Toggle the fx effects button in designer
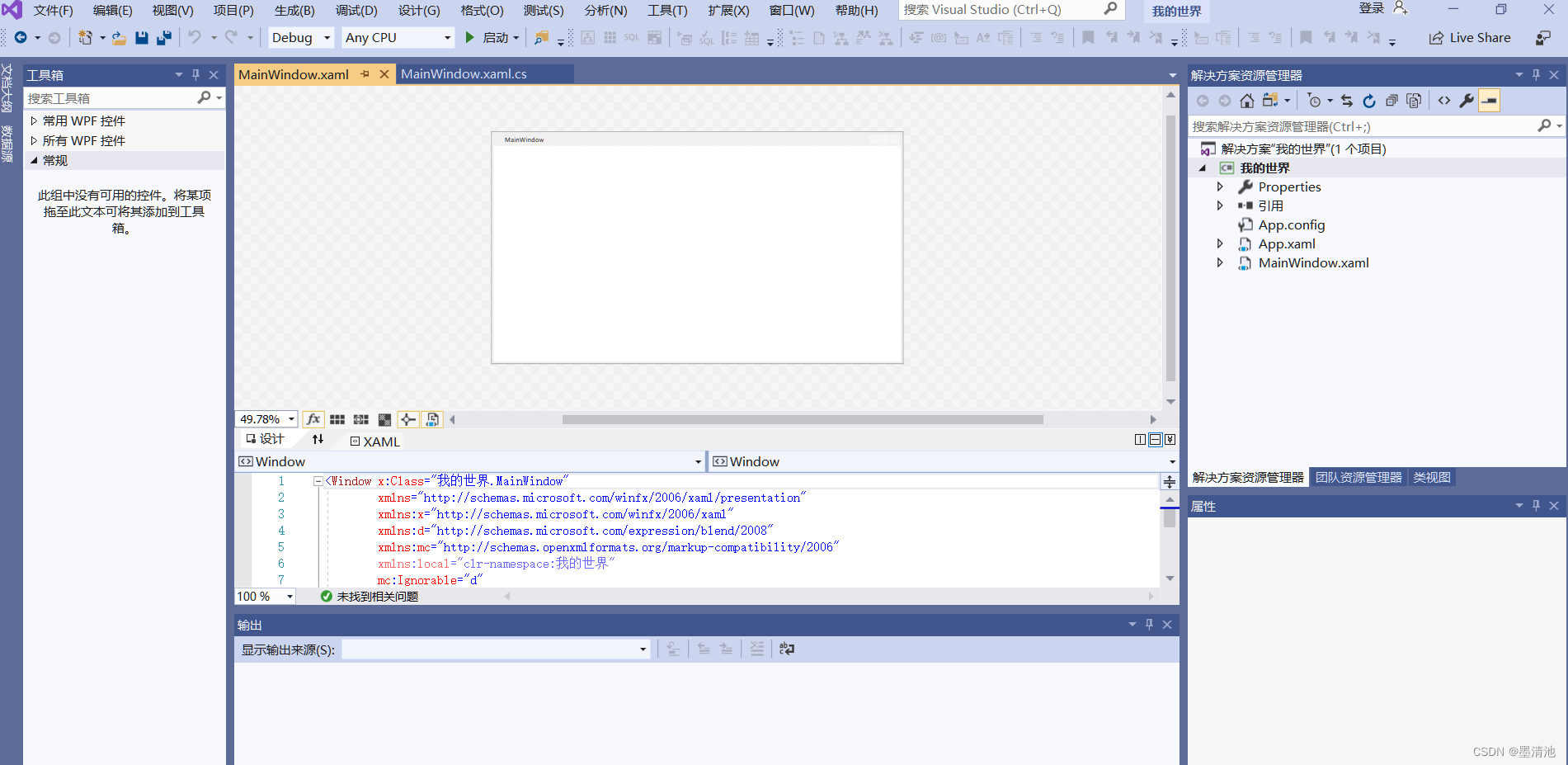This screenshot has height=765, width=1568. [x=313, y=419]
